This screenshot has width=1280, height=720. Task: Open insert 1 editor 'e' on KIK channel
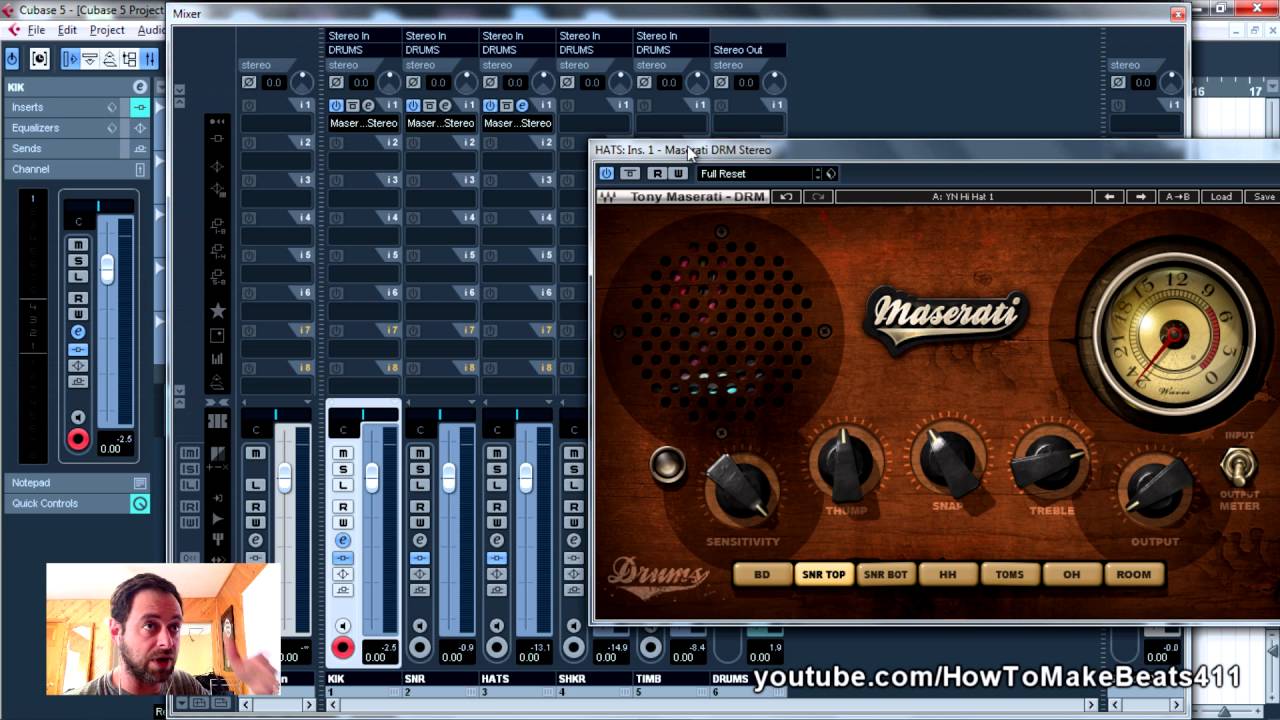point(368,105)
